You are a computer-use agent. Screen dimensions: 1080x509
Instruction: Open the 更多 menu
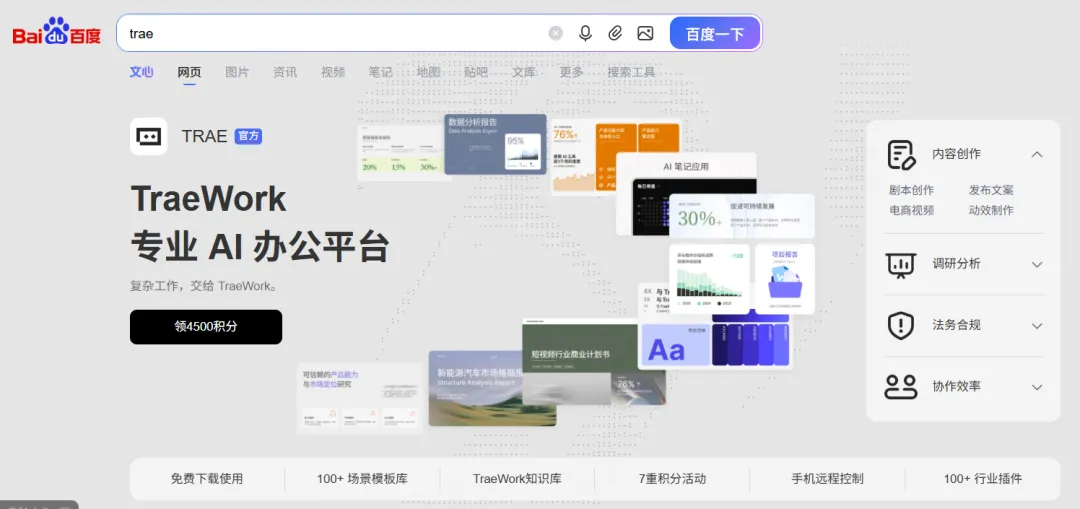572,72
